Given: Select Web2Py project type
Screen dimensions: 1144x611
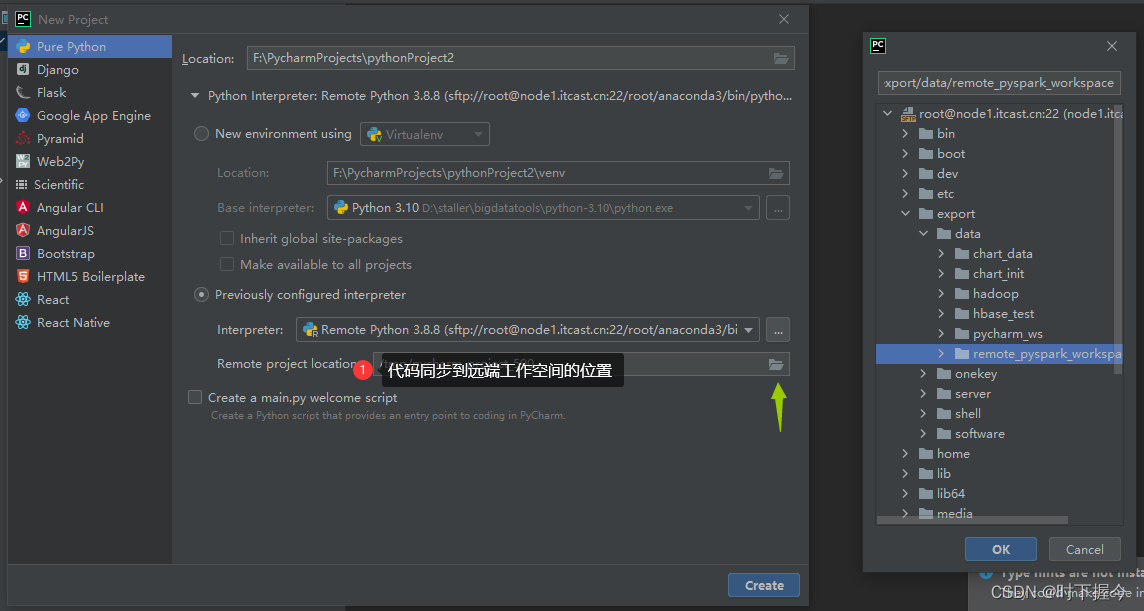Looking at the screenshot, I should click(x=90, y=161).
